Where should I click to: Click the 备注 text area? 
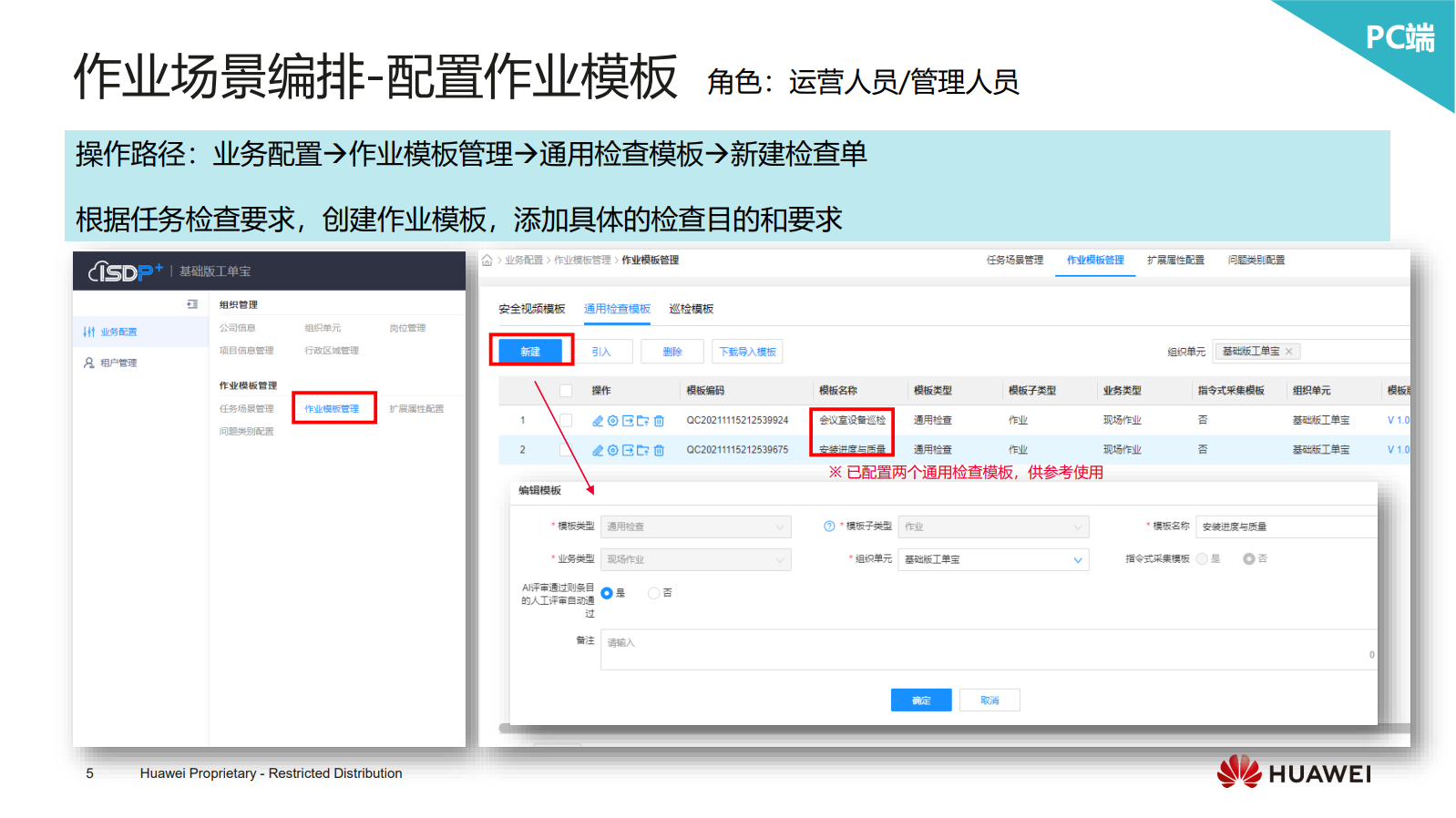pyautogui.click(x=989, y=649)
